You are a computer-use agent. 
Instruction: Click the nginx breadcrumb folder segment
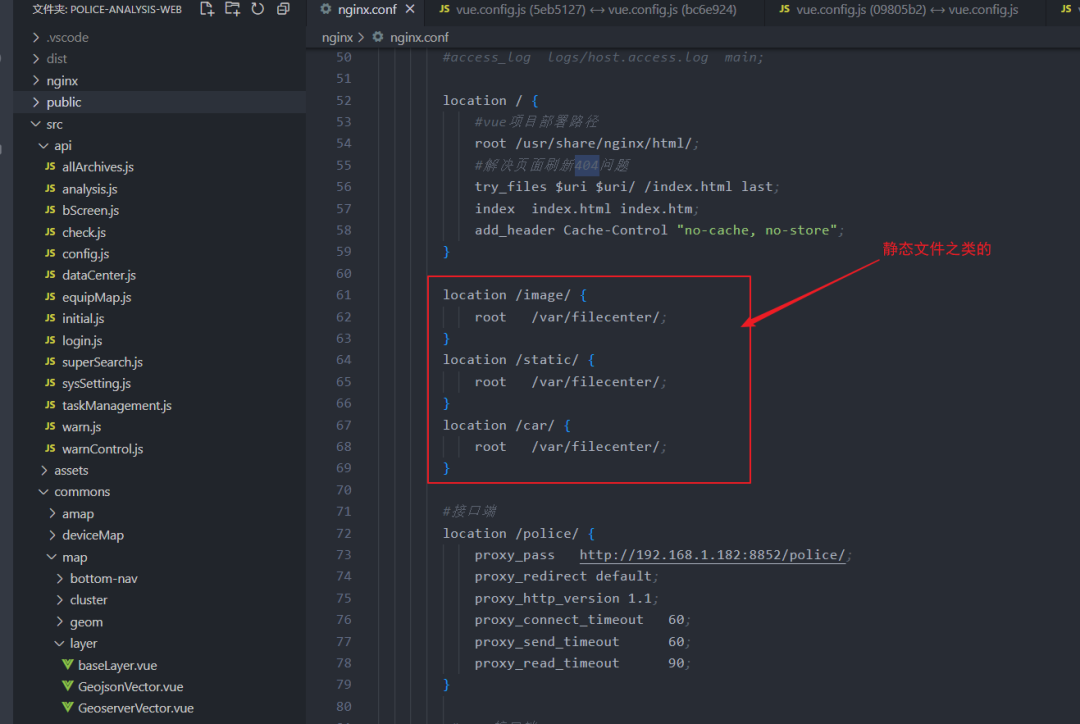pos(337,37)
